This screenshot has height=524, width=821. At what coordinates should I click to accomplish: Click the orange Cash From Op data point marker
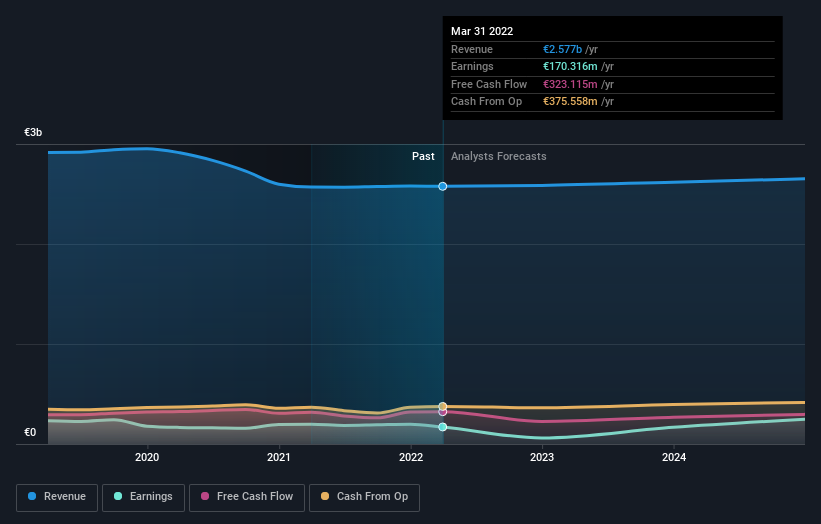442,406
